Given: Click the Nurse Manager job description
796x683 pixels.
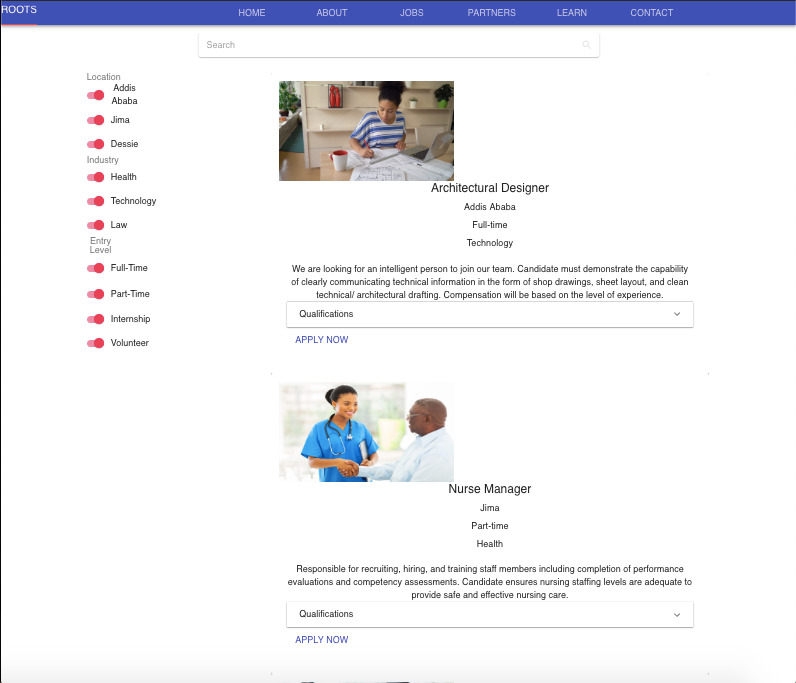Looking at the screenshot, I should 490,582.
